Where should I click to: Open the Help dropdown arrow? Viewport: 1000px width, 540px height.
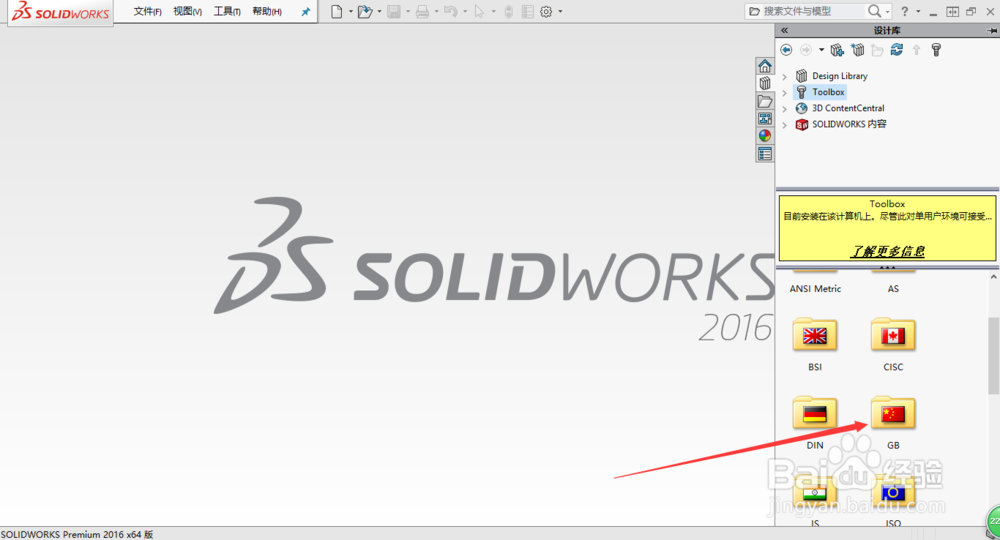click(918, 11)
